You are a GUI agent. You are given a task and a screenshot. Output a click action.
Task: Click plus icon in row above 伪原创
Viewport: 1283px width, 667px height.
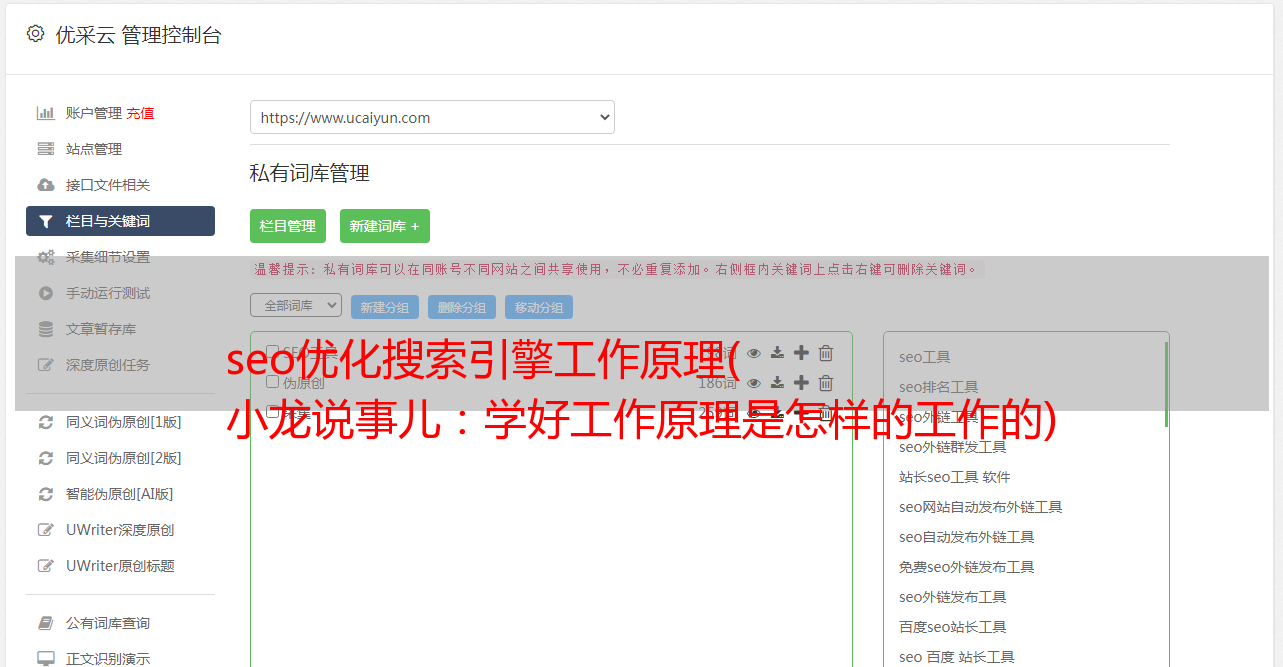(801, 352)
